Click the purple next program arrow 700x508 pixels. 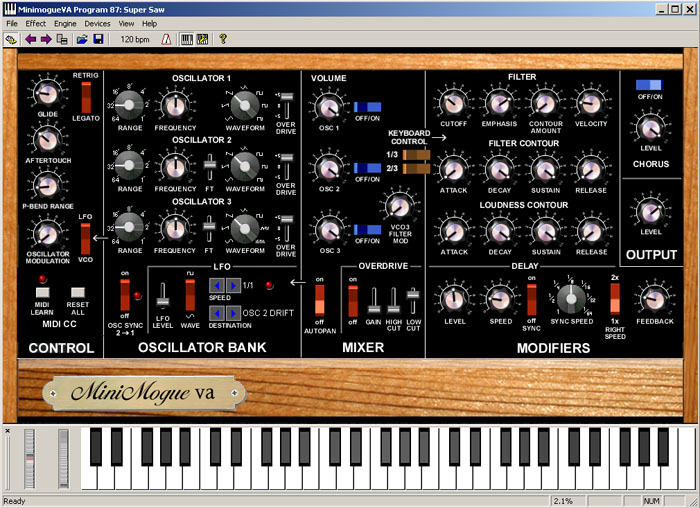coord(46,39)
